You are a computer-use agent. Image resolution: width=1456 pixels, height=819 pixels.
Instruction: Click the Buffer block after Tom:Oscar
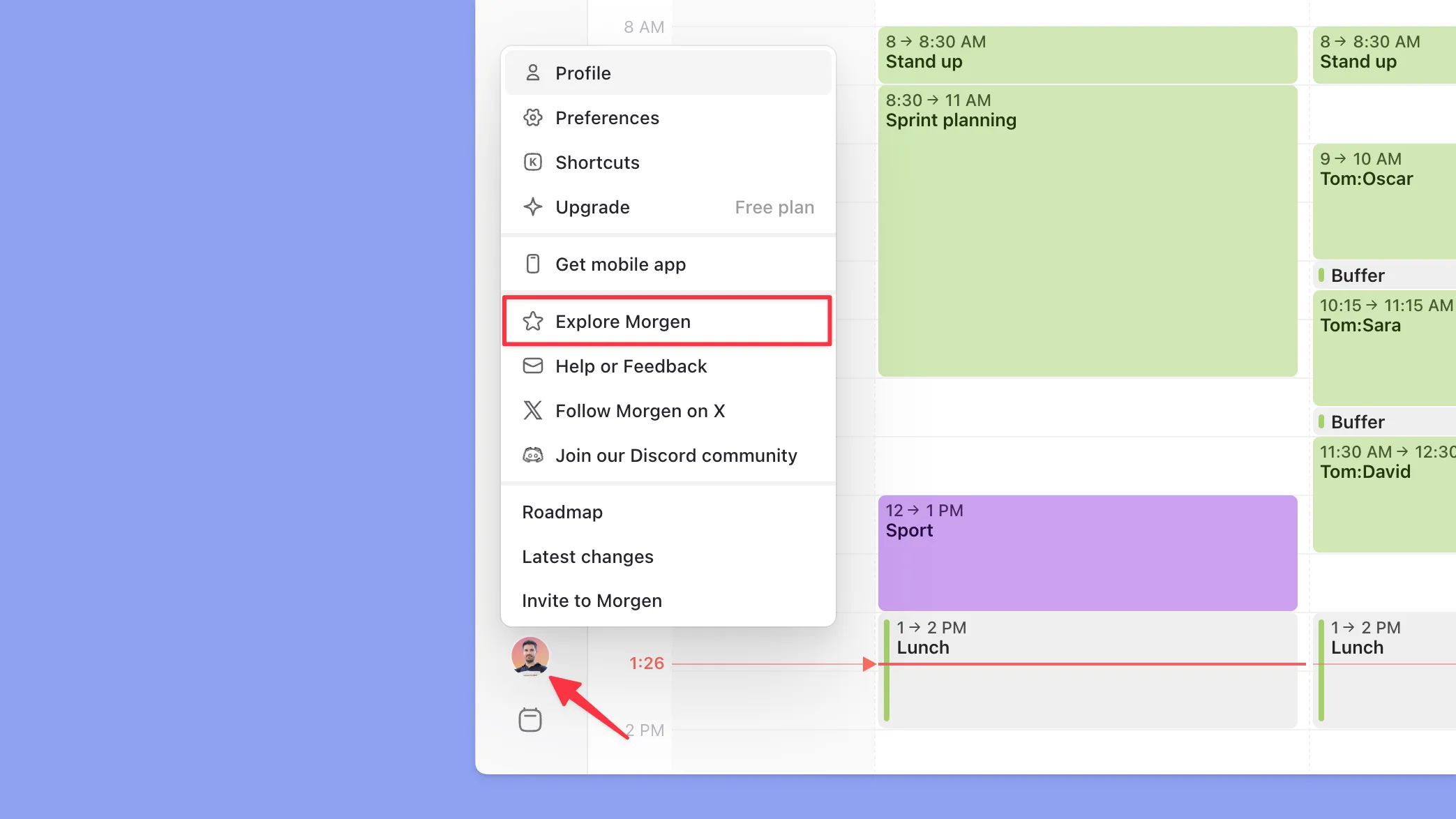click(1384, 275)
